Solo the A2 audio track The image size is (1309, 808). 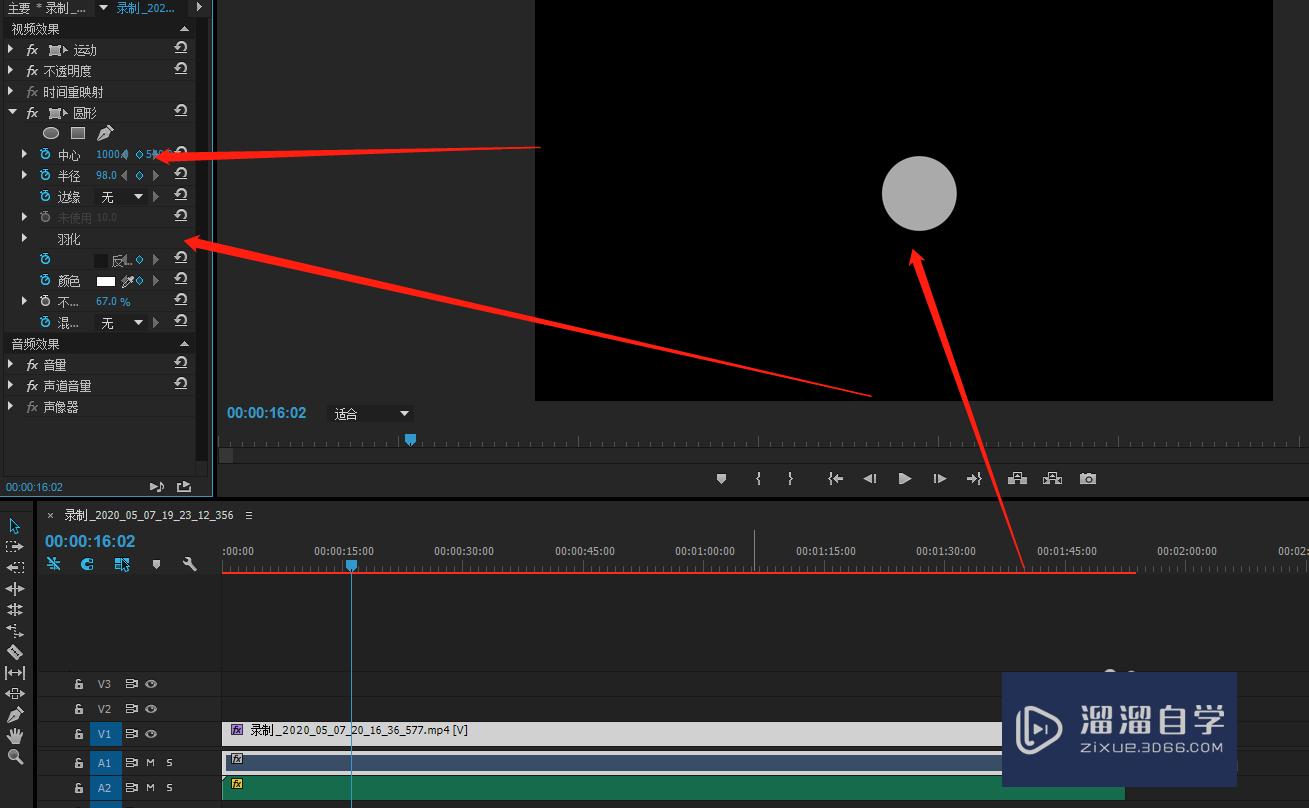click(x=169, y=787)
